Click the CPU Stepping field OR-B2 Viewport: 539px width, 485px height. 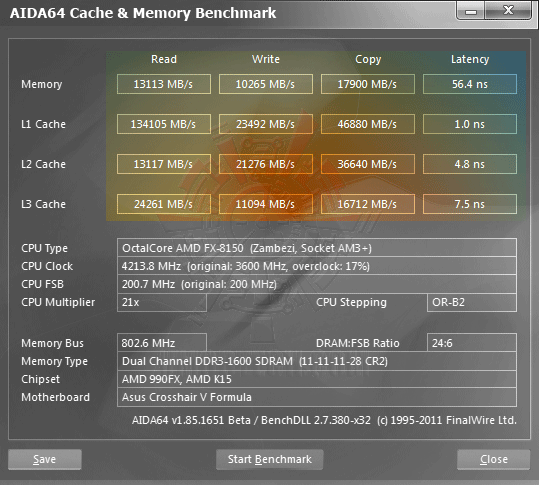[x=472, y=302]
